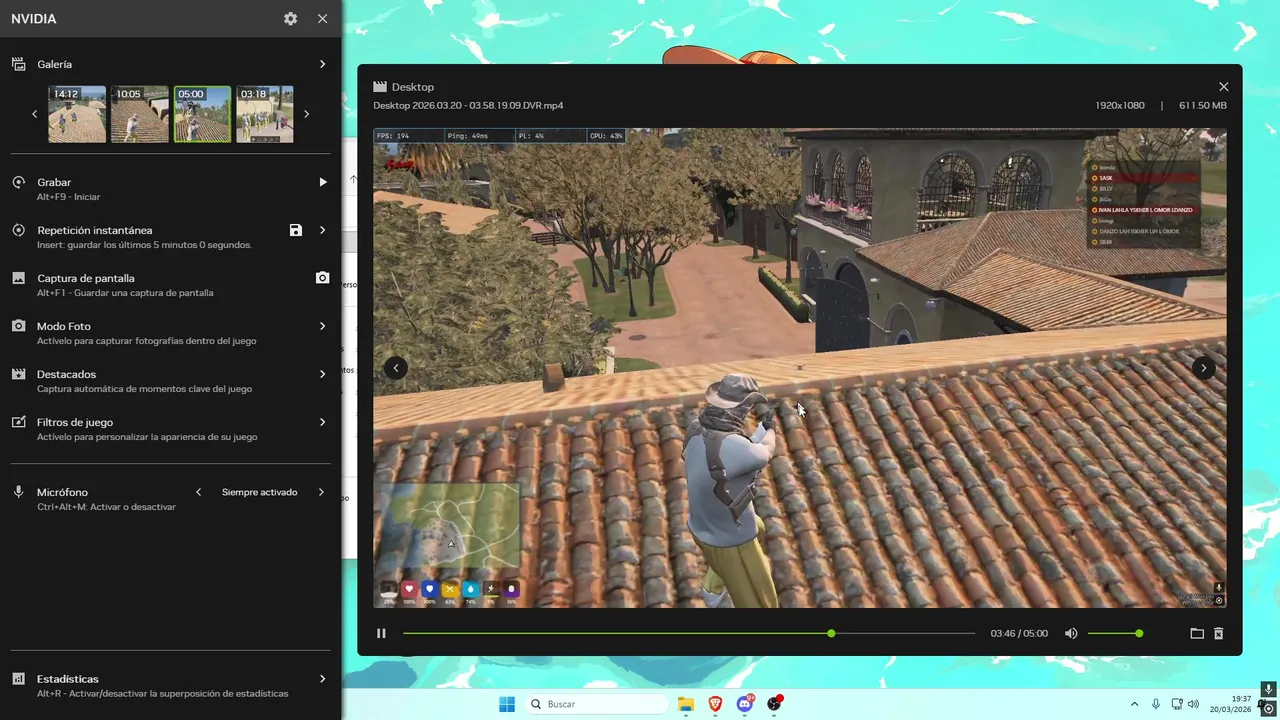Expand Filtros de juego chevron

pos(322,422)
